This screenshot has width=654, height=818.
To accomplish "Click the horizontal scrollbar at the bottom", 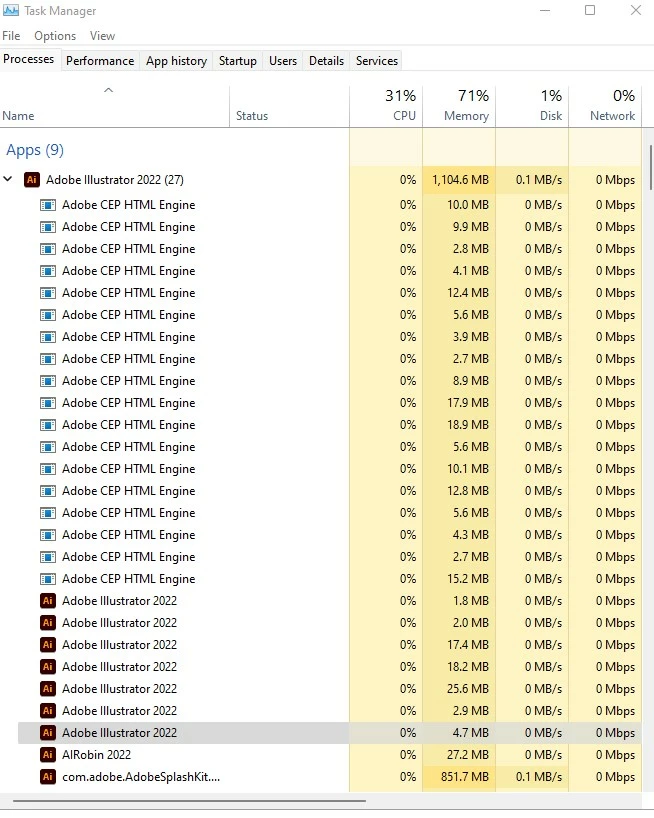I will click(189, 800).
